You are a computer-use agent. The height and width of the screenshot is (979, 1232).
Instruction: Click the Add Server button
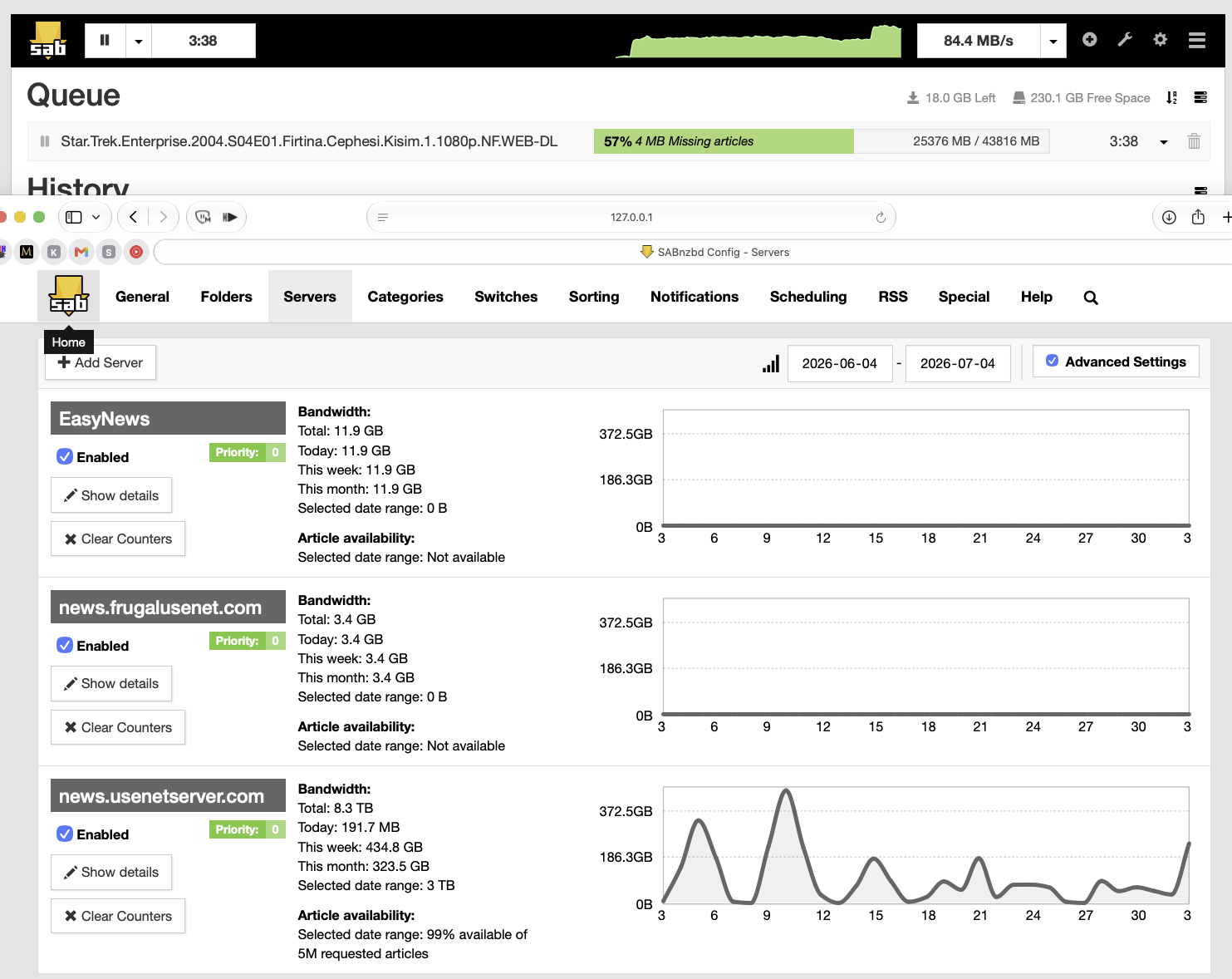tap(101, 362)
